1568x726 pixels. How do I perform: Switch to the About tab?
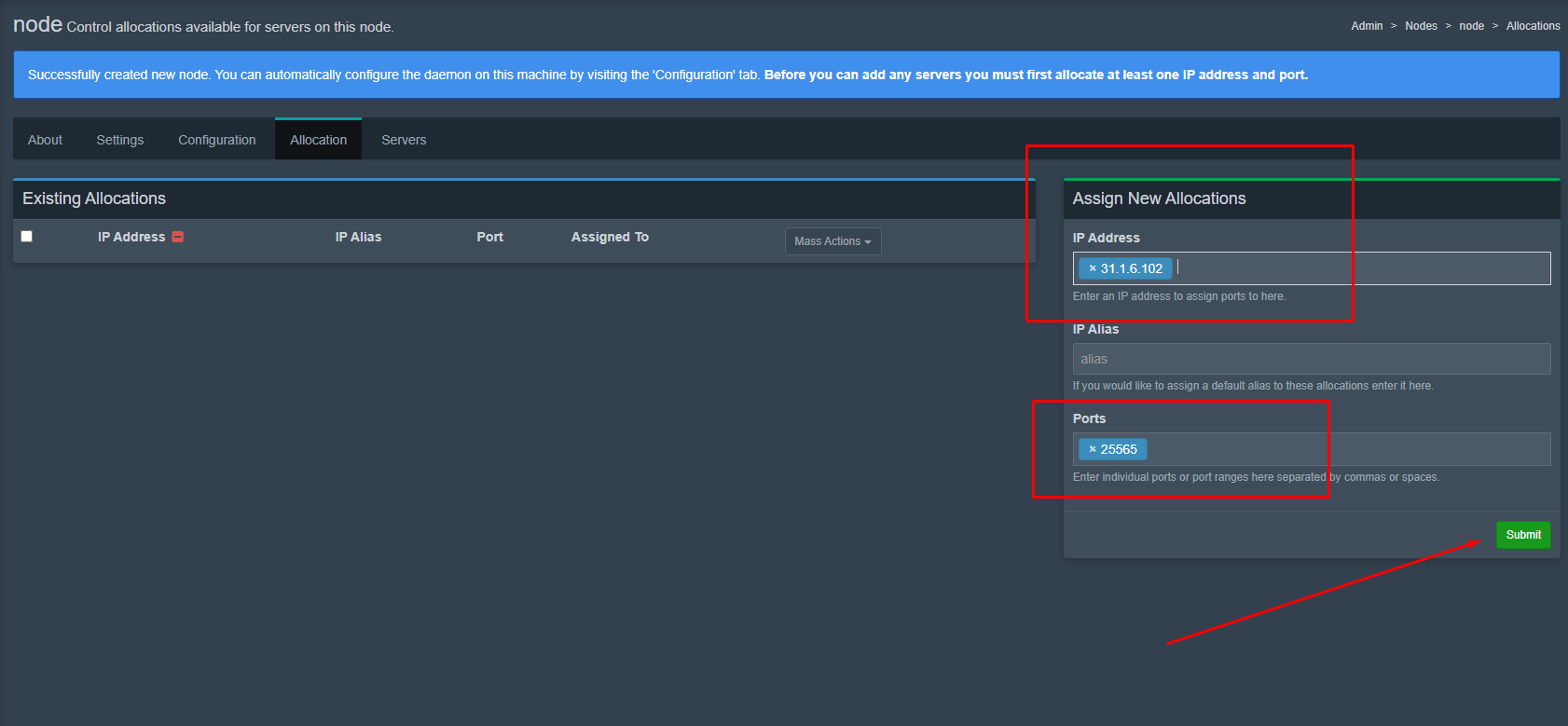(45, 140)
